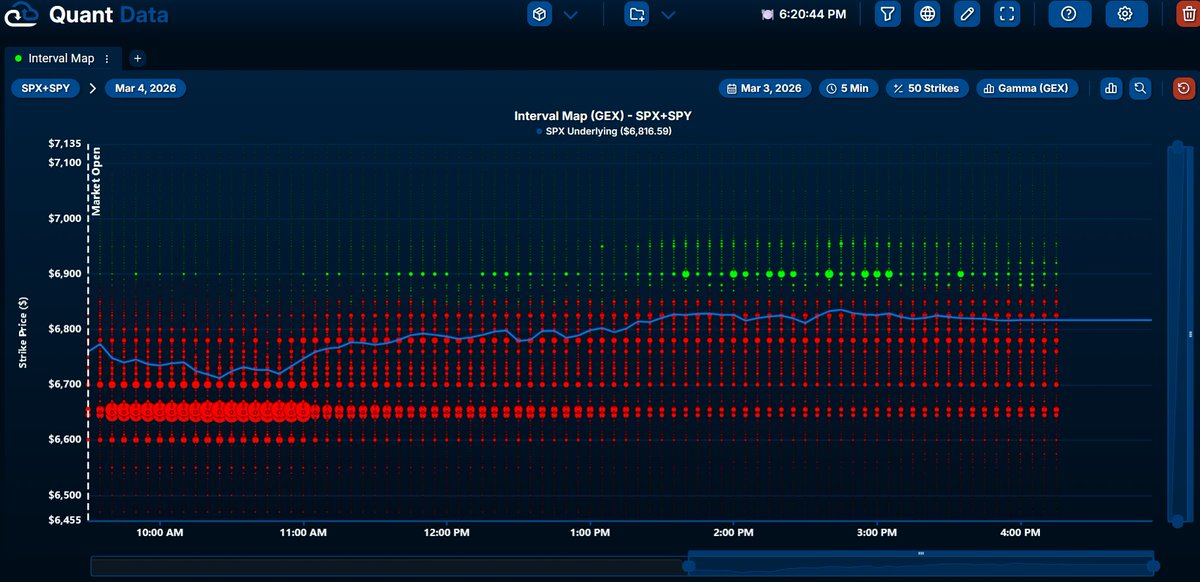This screenshot has width=1200, height=582.
Task: Expand the dropdown next to the cube icon
Action: [568, 14]
